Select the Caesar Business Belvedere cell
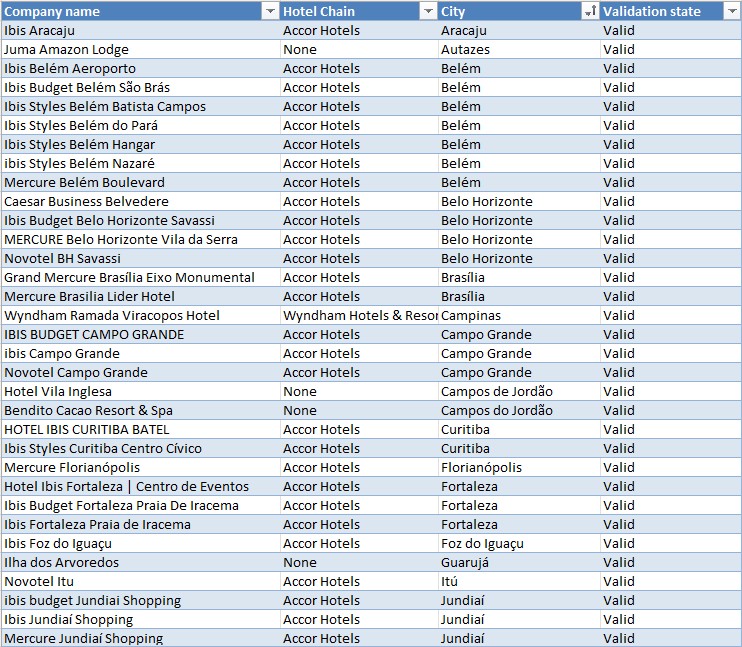Screen dimensions: 742x647 (86, 201)
